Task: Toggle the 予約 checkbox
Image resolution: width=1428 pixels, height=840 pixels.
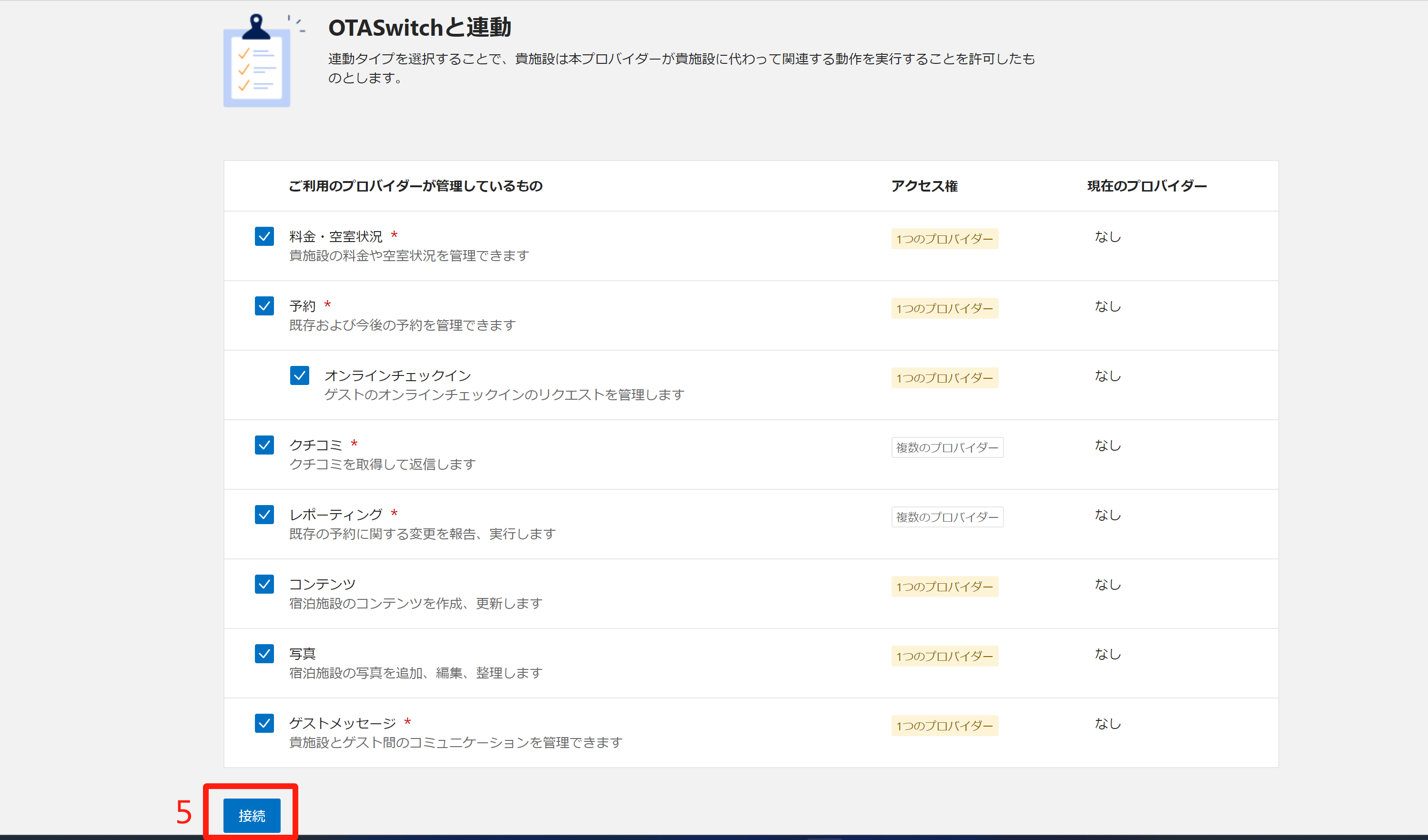Action: point(264,306)
